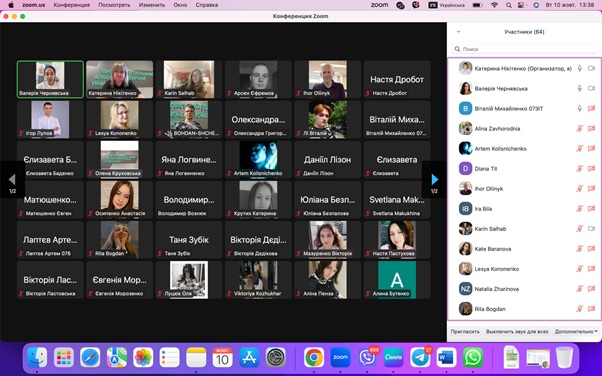Toggle video camera for Валерія Чернявська
Screen dimensions: 602x376
591,88
